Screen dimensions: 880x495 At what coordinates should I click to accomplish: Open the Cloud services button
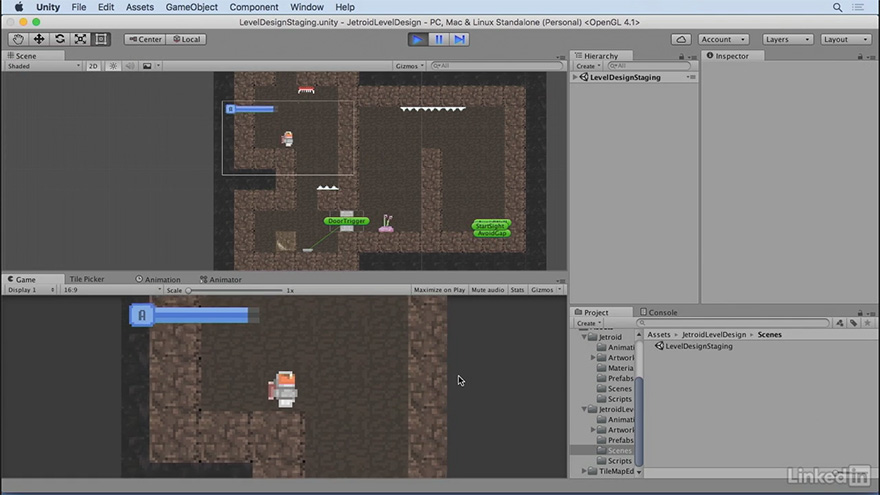tap(681, 39)
